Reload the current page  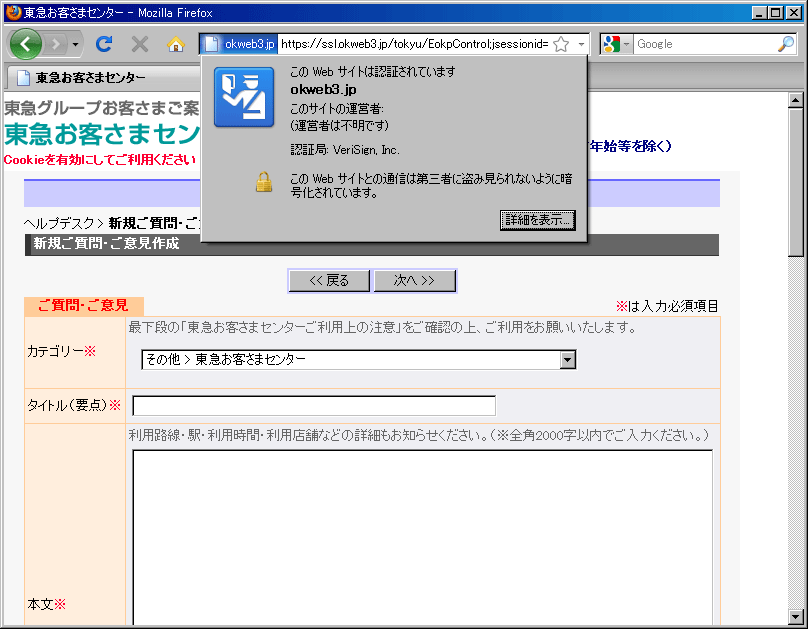[103, 45]
